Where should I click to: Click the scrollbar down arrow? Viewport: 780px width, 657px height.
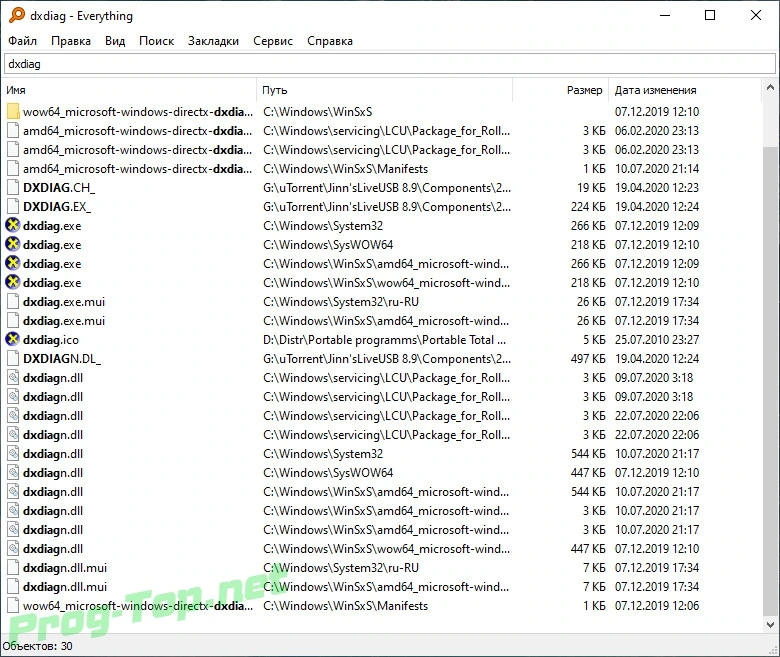pos(770,625)
